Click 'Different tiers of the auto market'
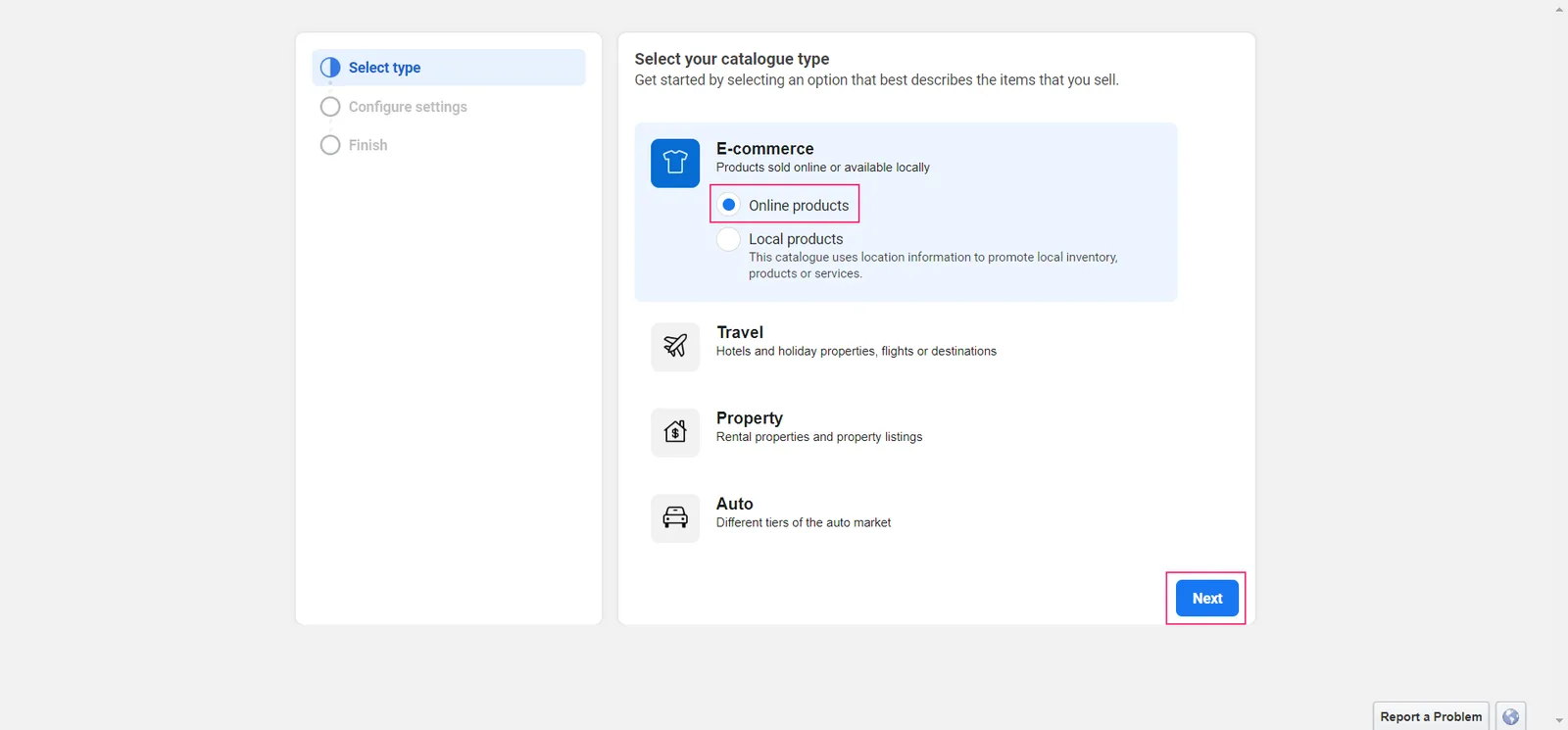1568x730 pixels. pos(804,522)
